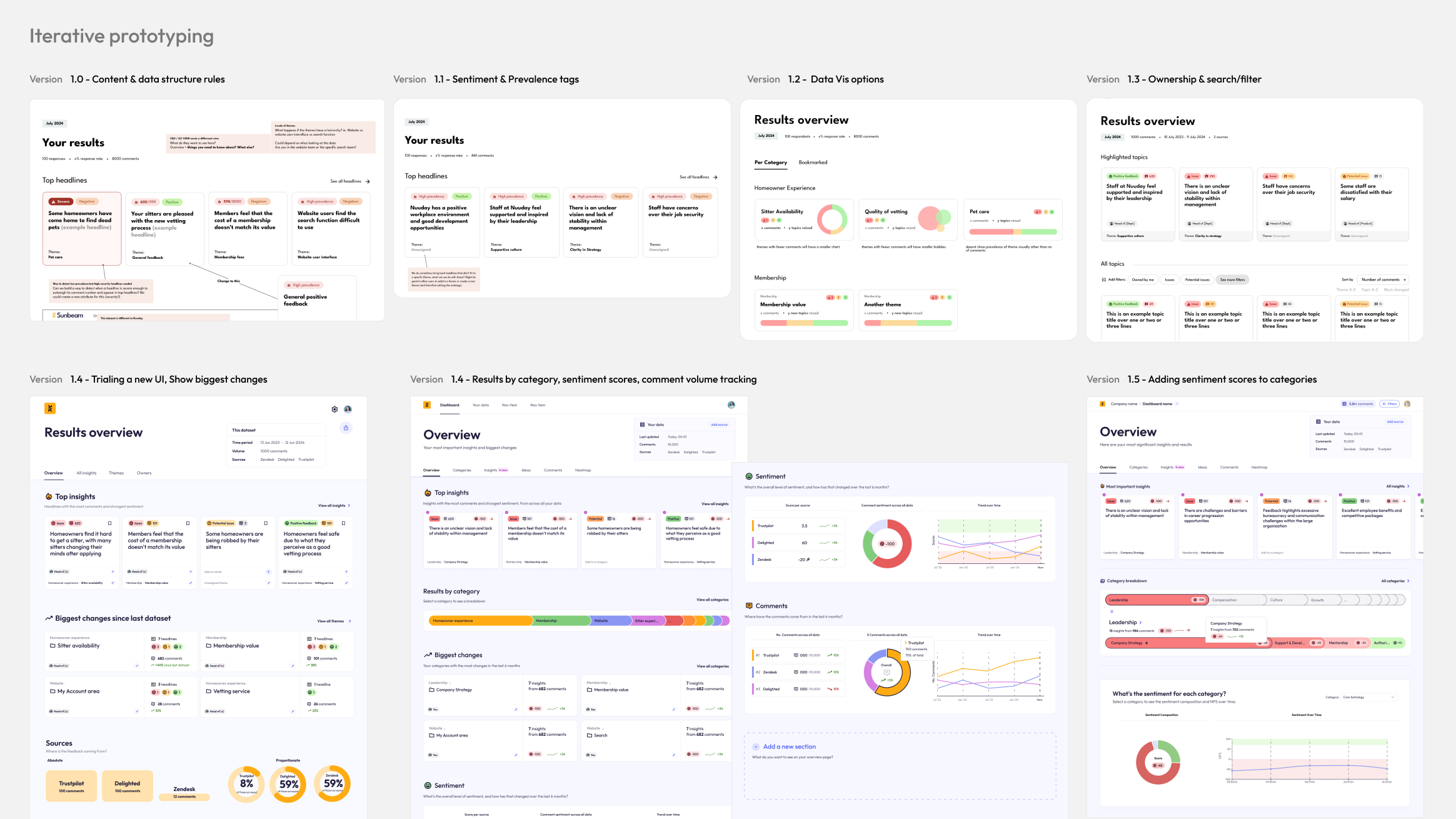The image size is (1456, 819).
Task: Toggle the 'Owned by me' filter chip
Action: click(x=1143, y=279)
